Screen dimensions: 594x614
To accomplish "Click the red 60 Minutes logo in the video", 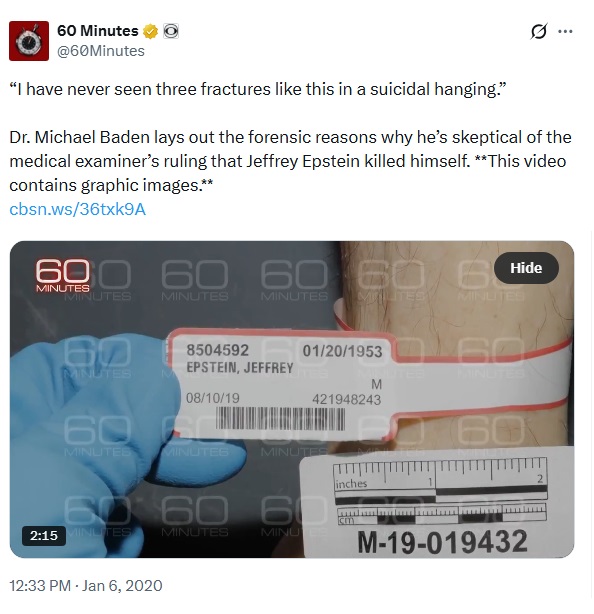I will (x=63, y=275).
